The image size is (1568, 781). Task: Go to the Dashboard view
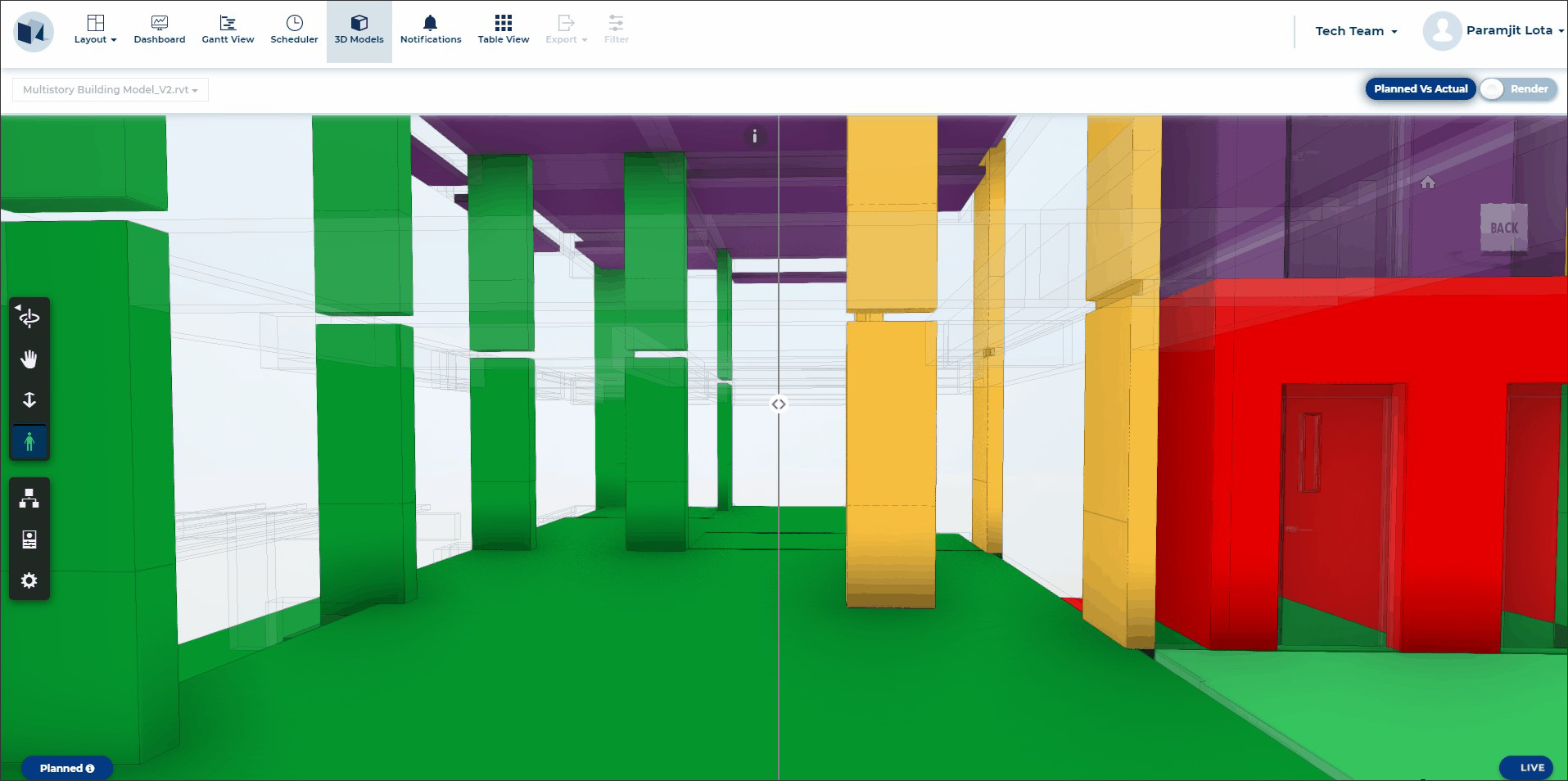coord(160,30)
